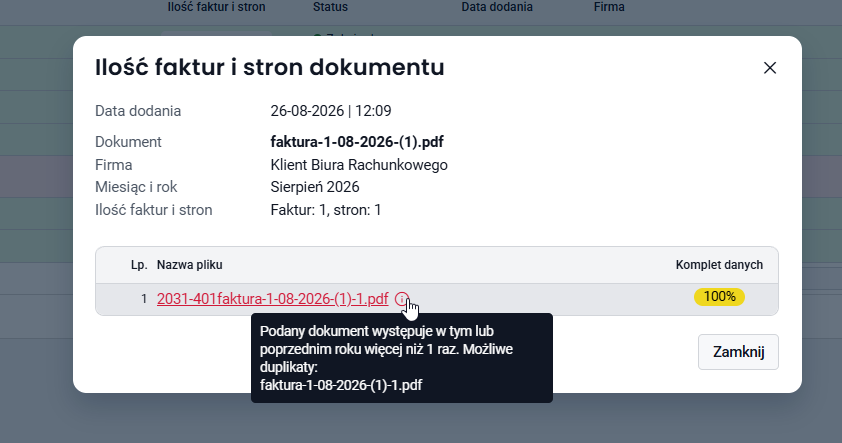
Task: Click the duplicate file name in the tooltip
Action: pyautogui.click(x=341, y=385)
